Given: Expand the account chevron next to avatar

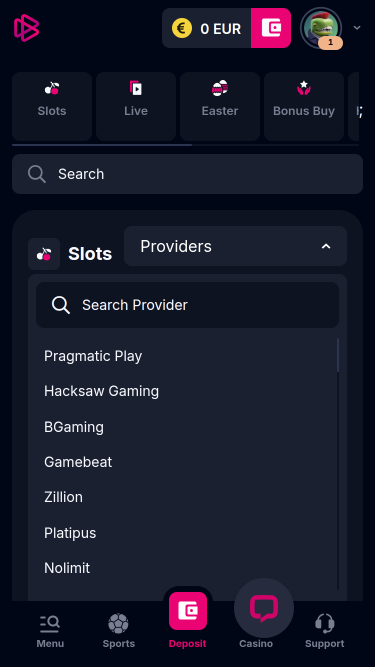Looking at the screenshot, I should click(357, 28).
